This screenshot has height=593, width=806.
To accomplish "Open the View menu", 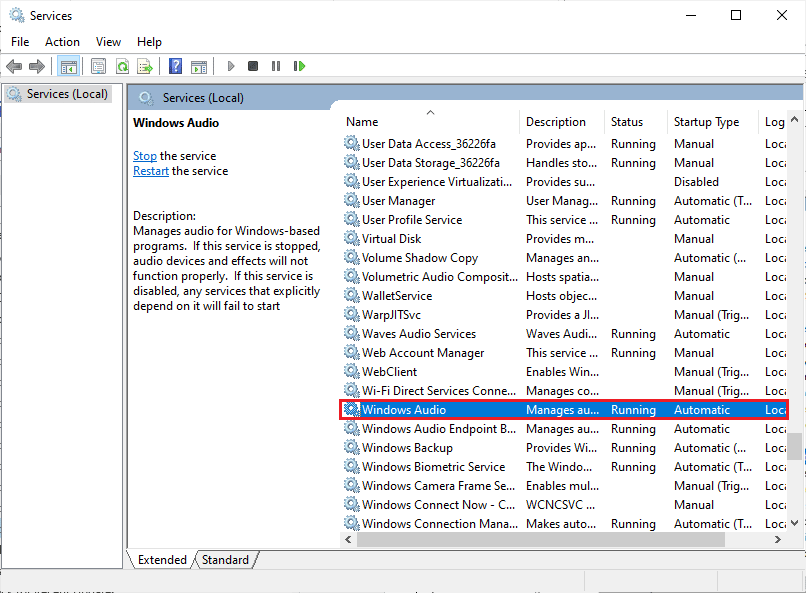I will click(x=108, y=42).
